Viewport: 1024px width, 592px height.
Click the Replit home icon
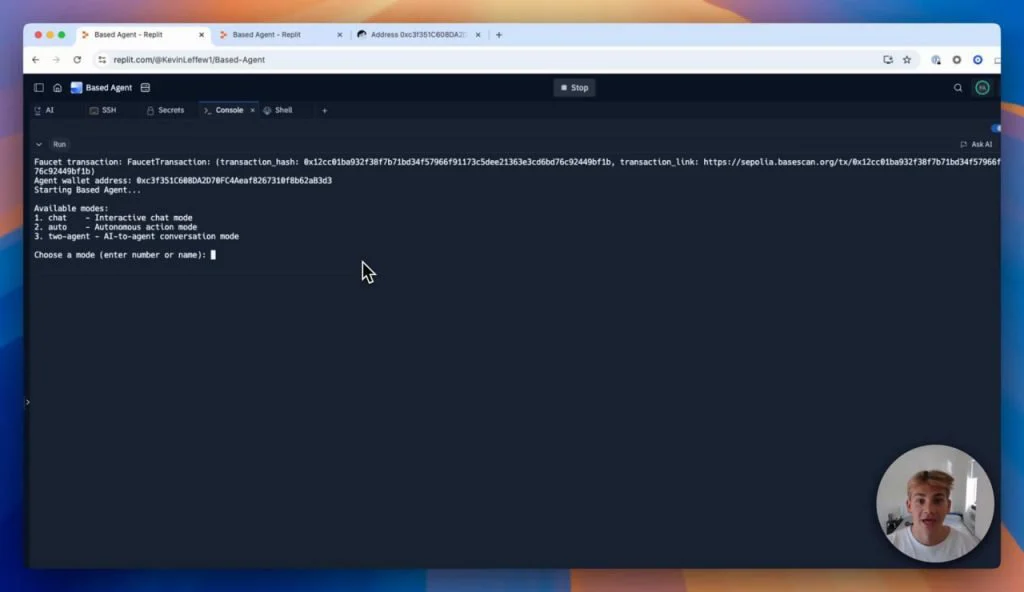click(58, 87)
